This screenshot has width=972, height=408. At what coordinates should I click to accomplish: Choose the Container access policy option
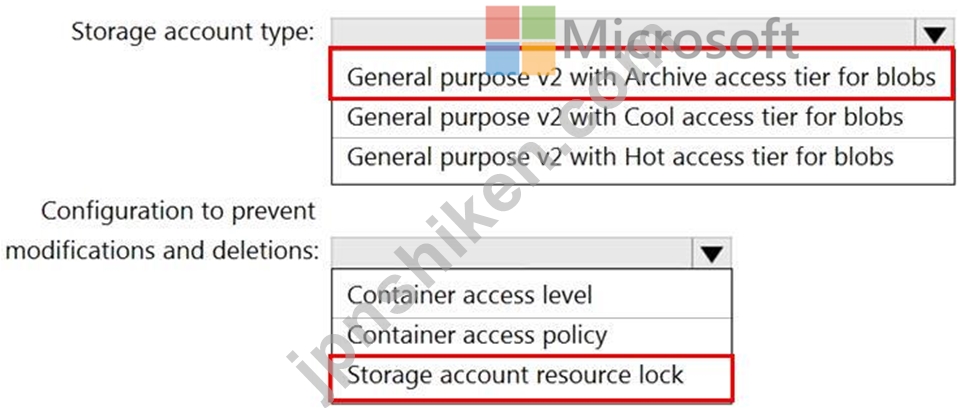point(532,335)
